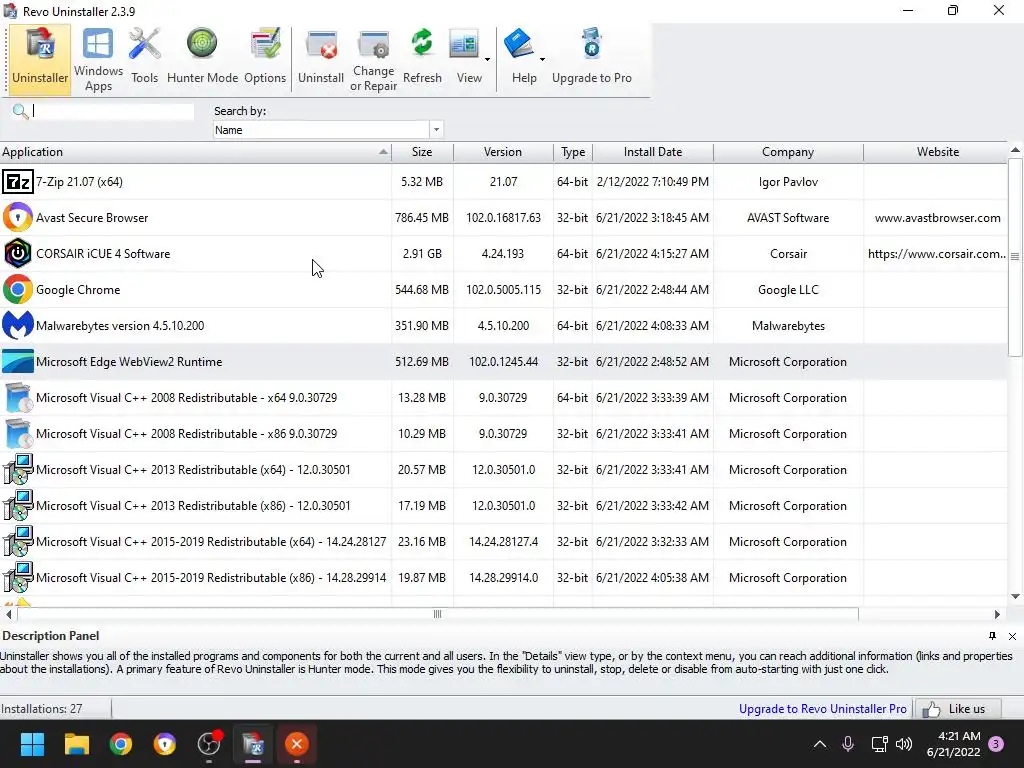Screen dimensions: 1024x768
Task: Click the Igor Pavlov company cell
Action: click(x=788, y=182)
